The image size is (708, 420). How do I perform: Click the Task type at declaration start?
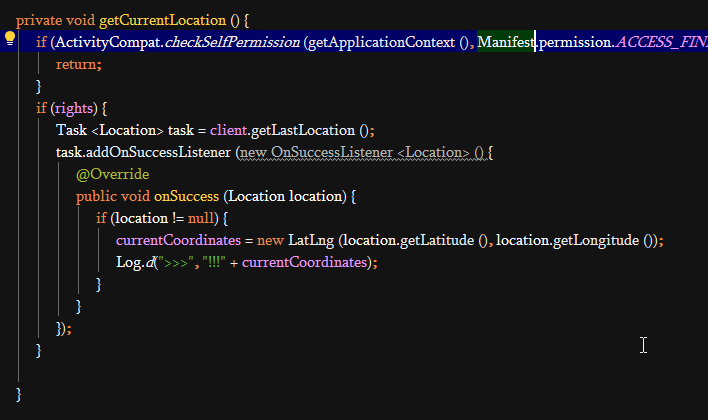pyautogui.click(x=71, y=130)
